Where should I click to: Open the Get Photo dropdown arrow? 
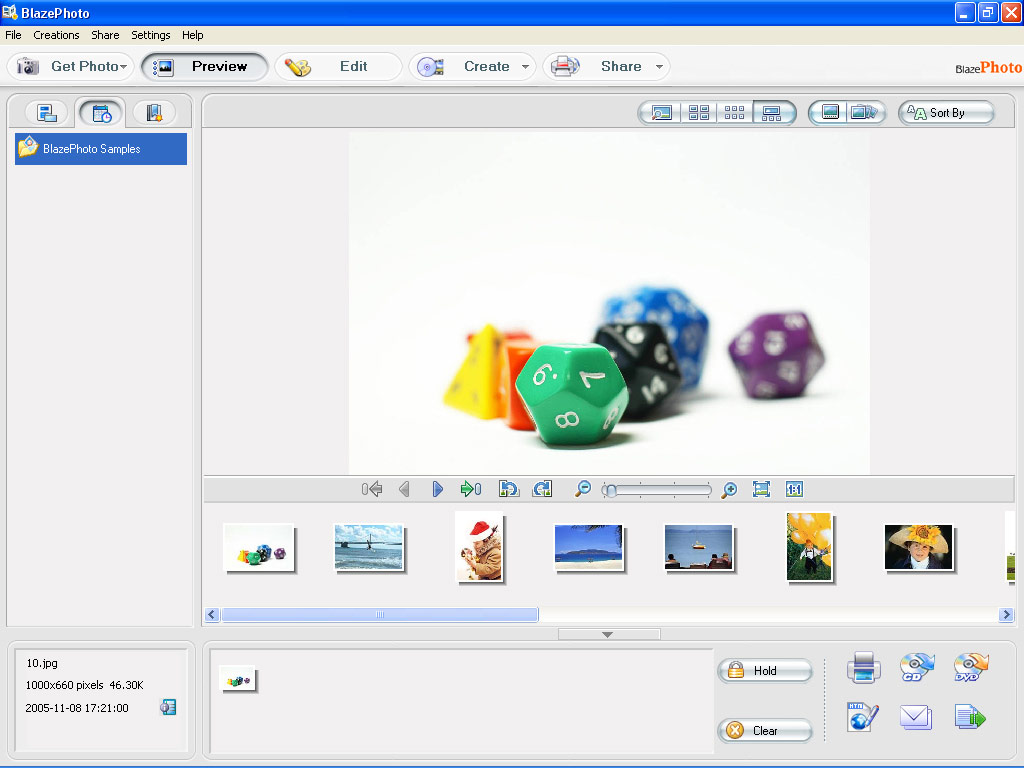pyautogui.click(x=124, y=67)
